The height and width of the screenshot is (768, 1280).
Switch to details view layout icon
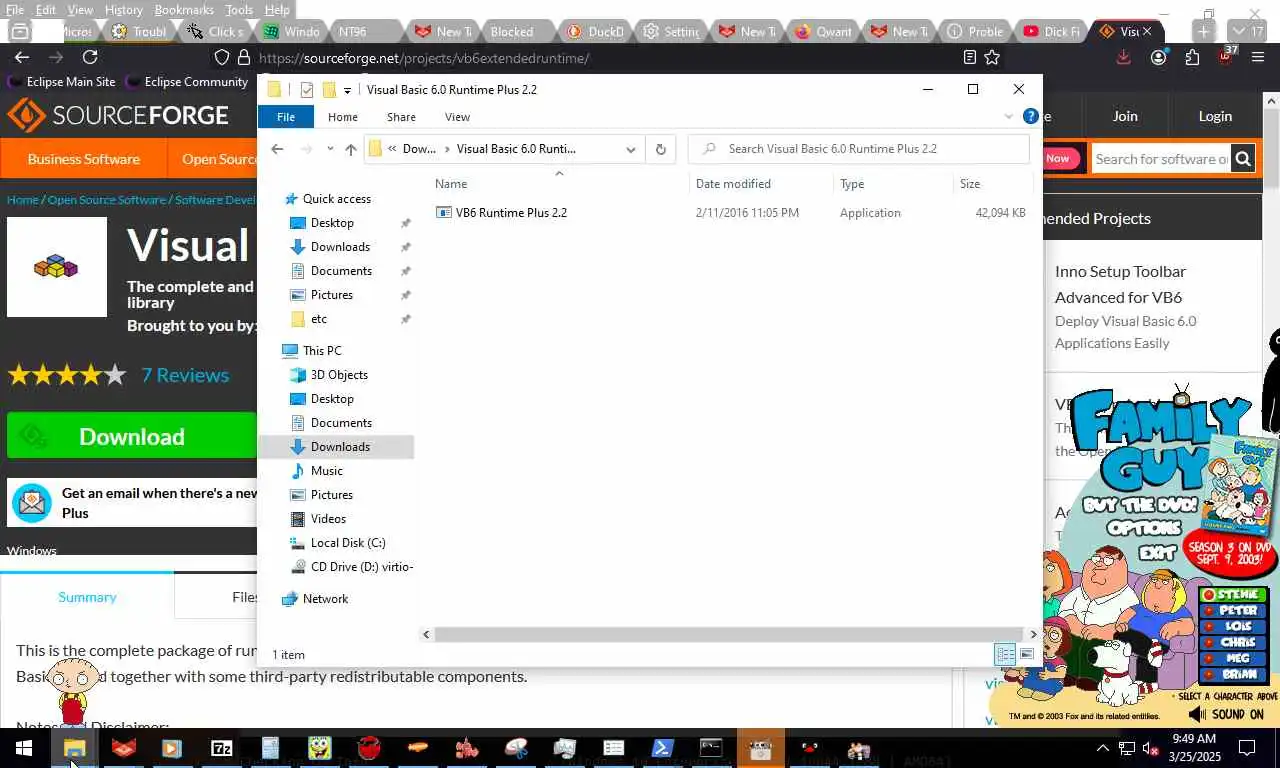[1005, 654]
